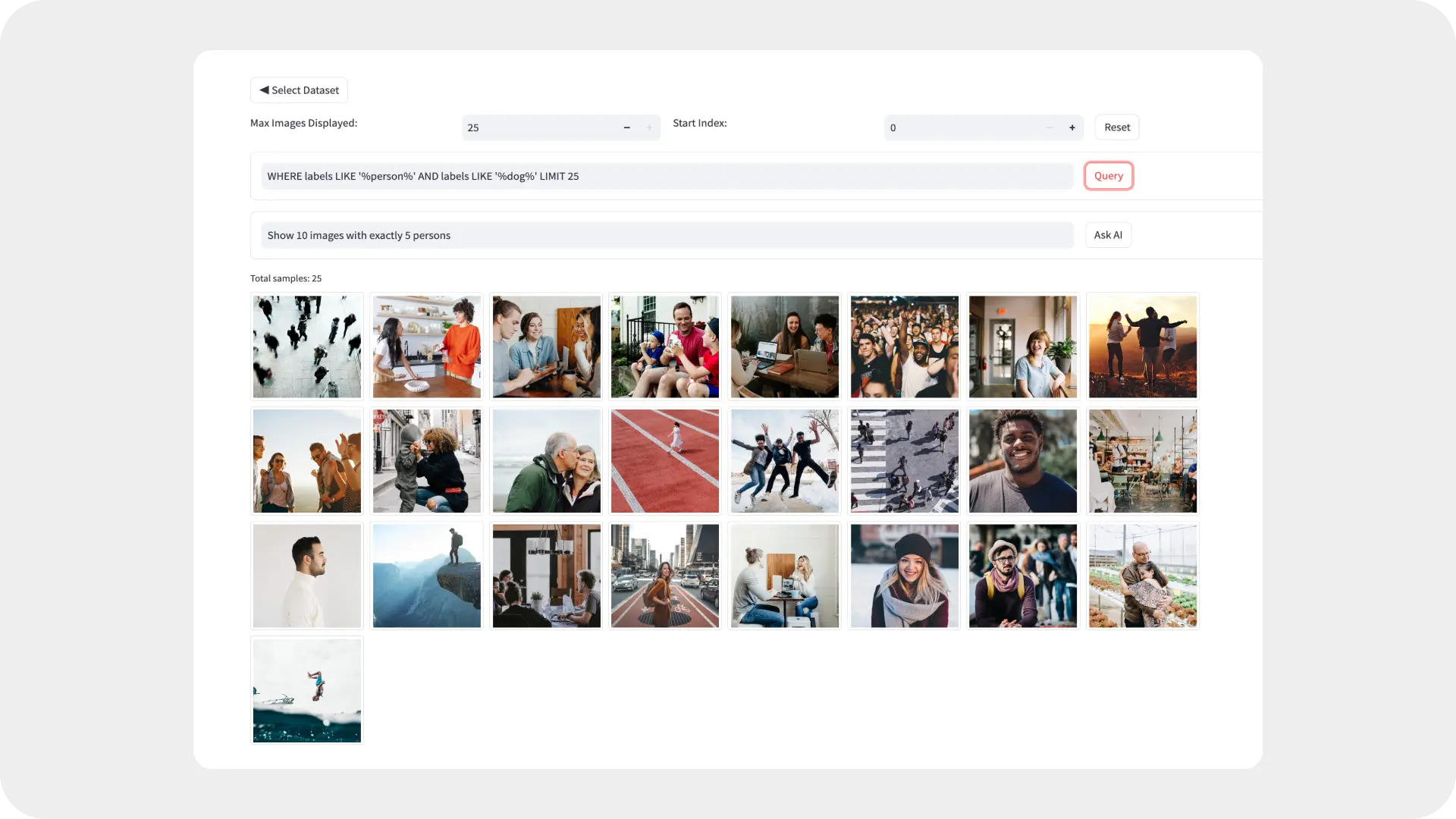Click the Select Dataset back button
Screen dimensions: 1456x819
(299, 90)
